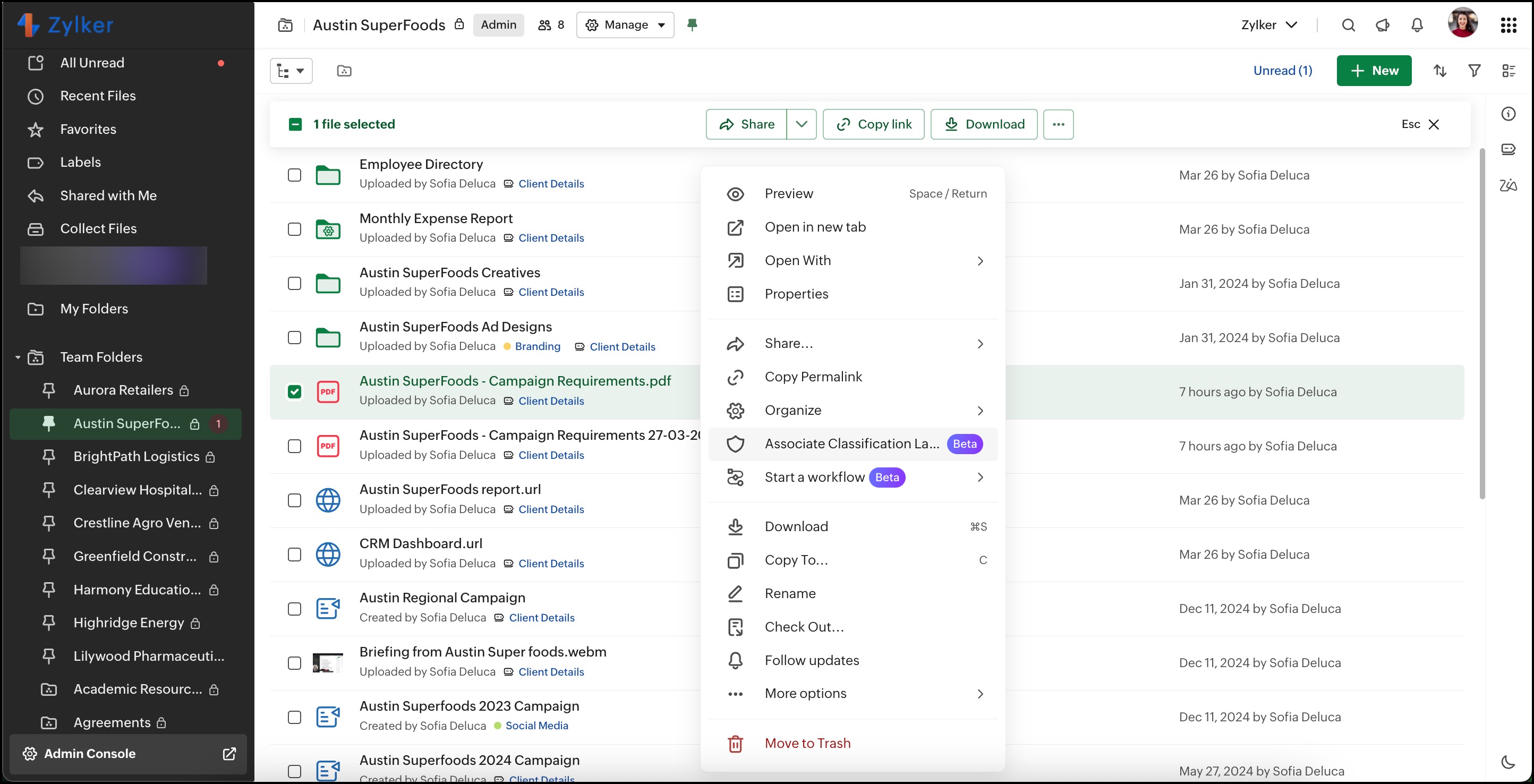
Task: Open BrightPath Logistics team folder
Action: pyautogui.click(x=136, y=457)
